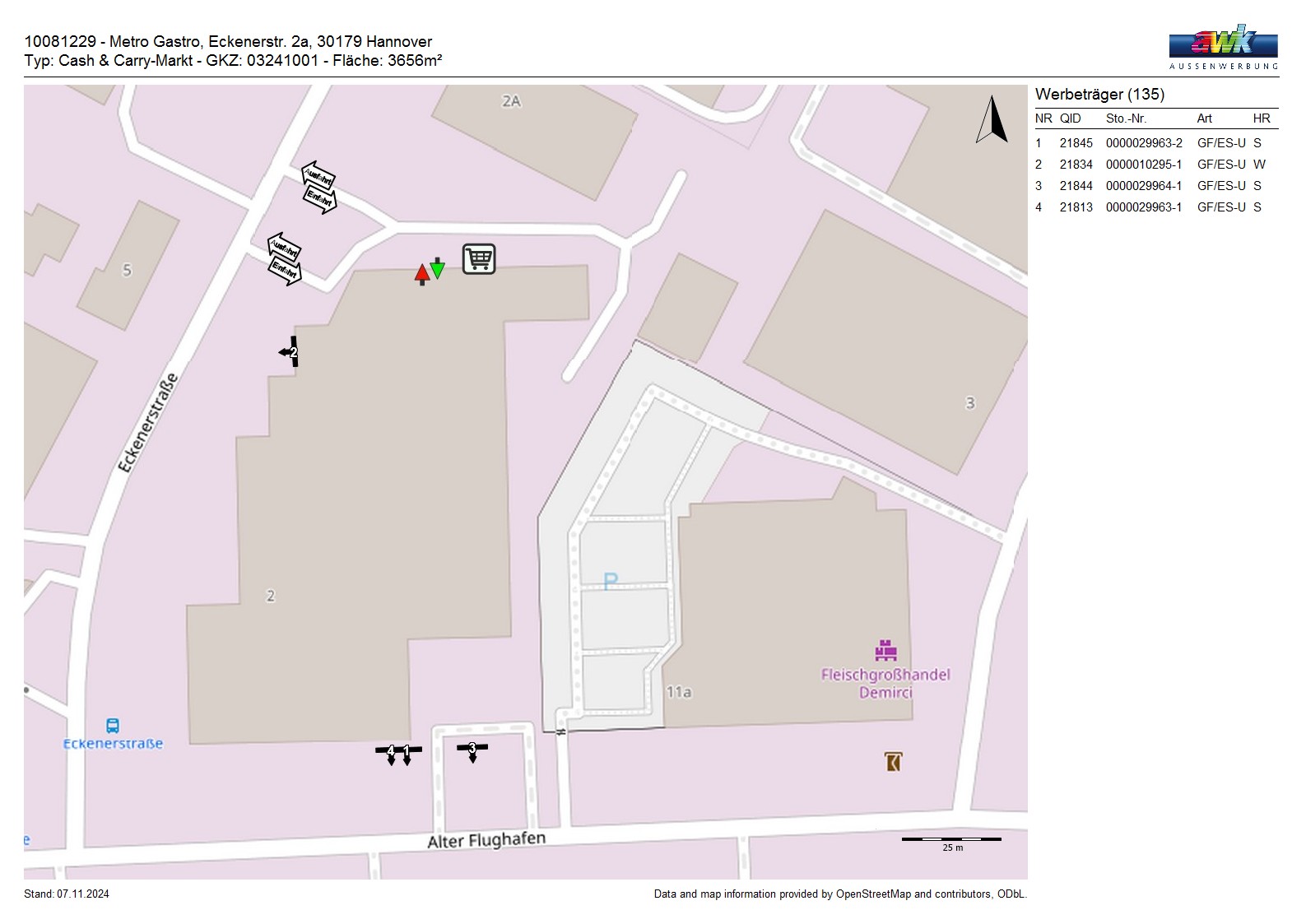This screenshot has width=1306, height=924.
Task: Select advertising marker number 4
Action: click(390, 751)
